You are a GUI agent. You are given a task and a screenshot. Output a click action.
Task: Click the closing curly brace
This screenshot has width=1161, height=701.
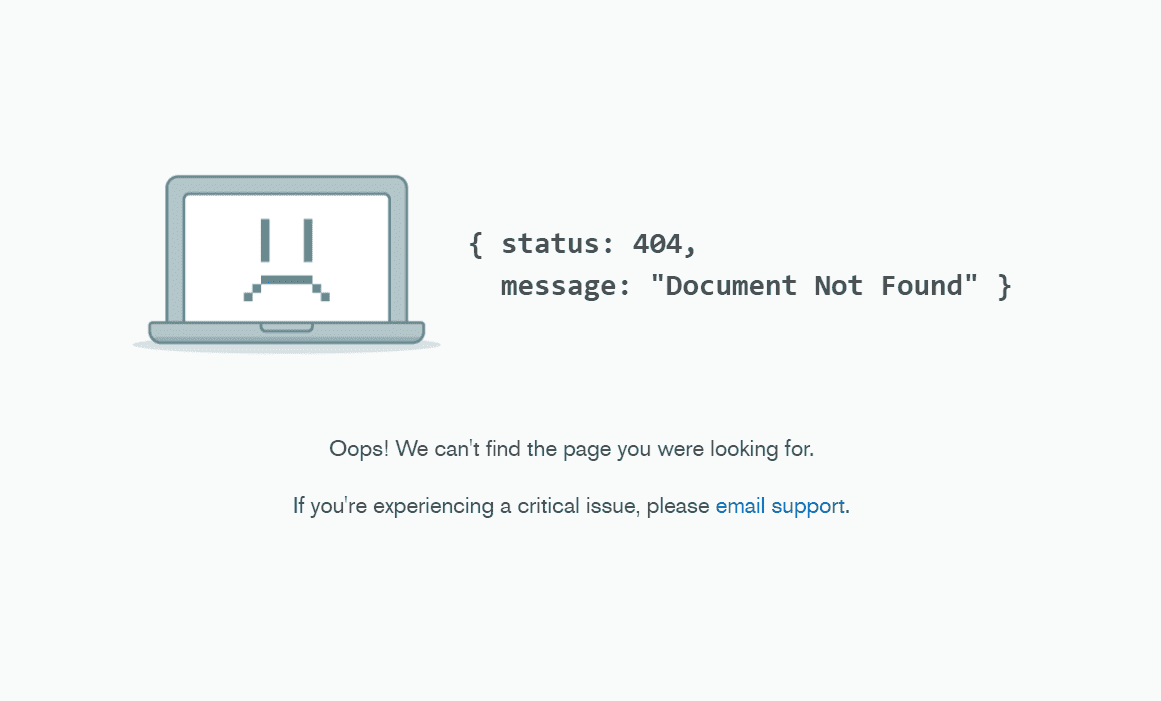(1004, 286)
